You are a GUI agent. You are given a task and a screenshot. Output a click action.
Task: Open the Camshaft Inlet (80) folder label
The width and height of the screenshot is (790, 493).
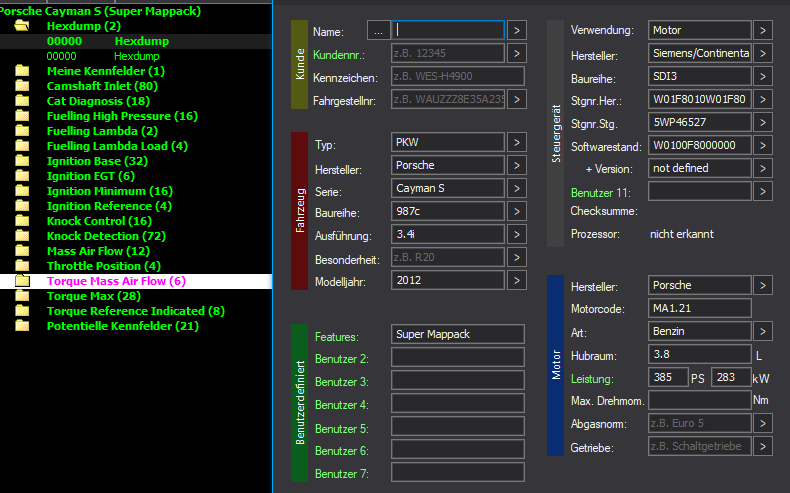(102, 86)
